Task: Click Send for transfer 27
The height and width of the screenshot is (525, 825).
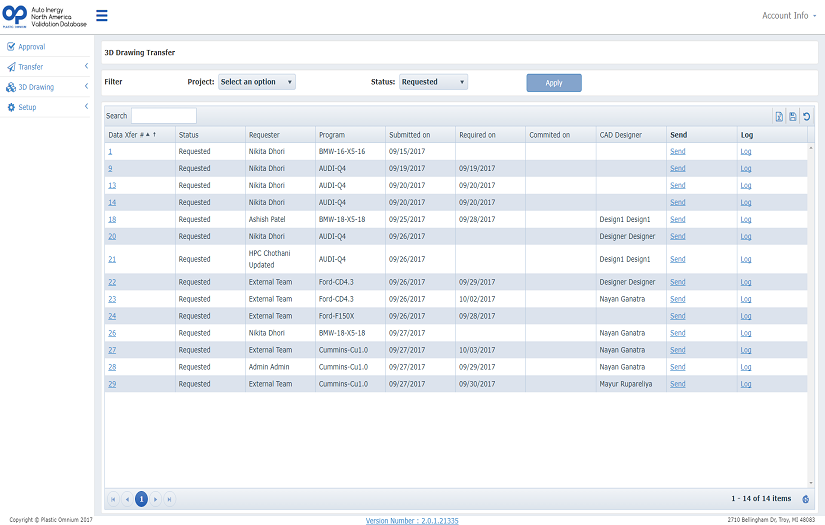Action: click(678, 350)
